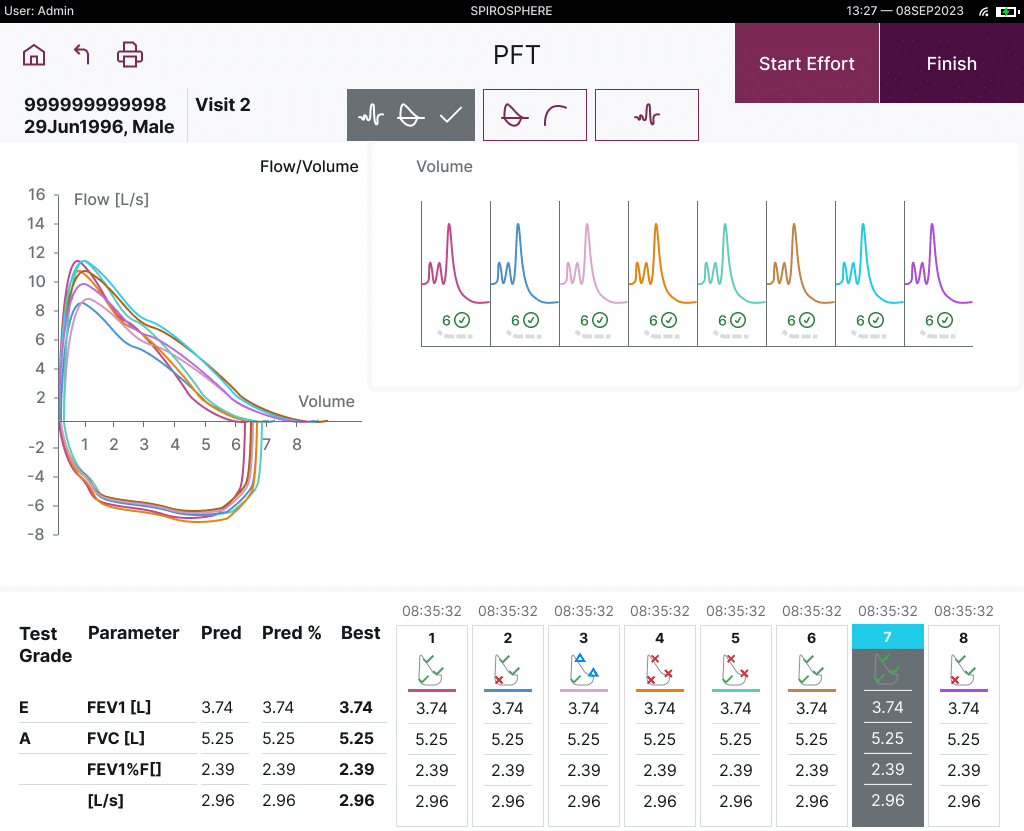Select the effort 6 results card
The image size is (1024, 831).
811,725
